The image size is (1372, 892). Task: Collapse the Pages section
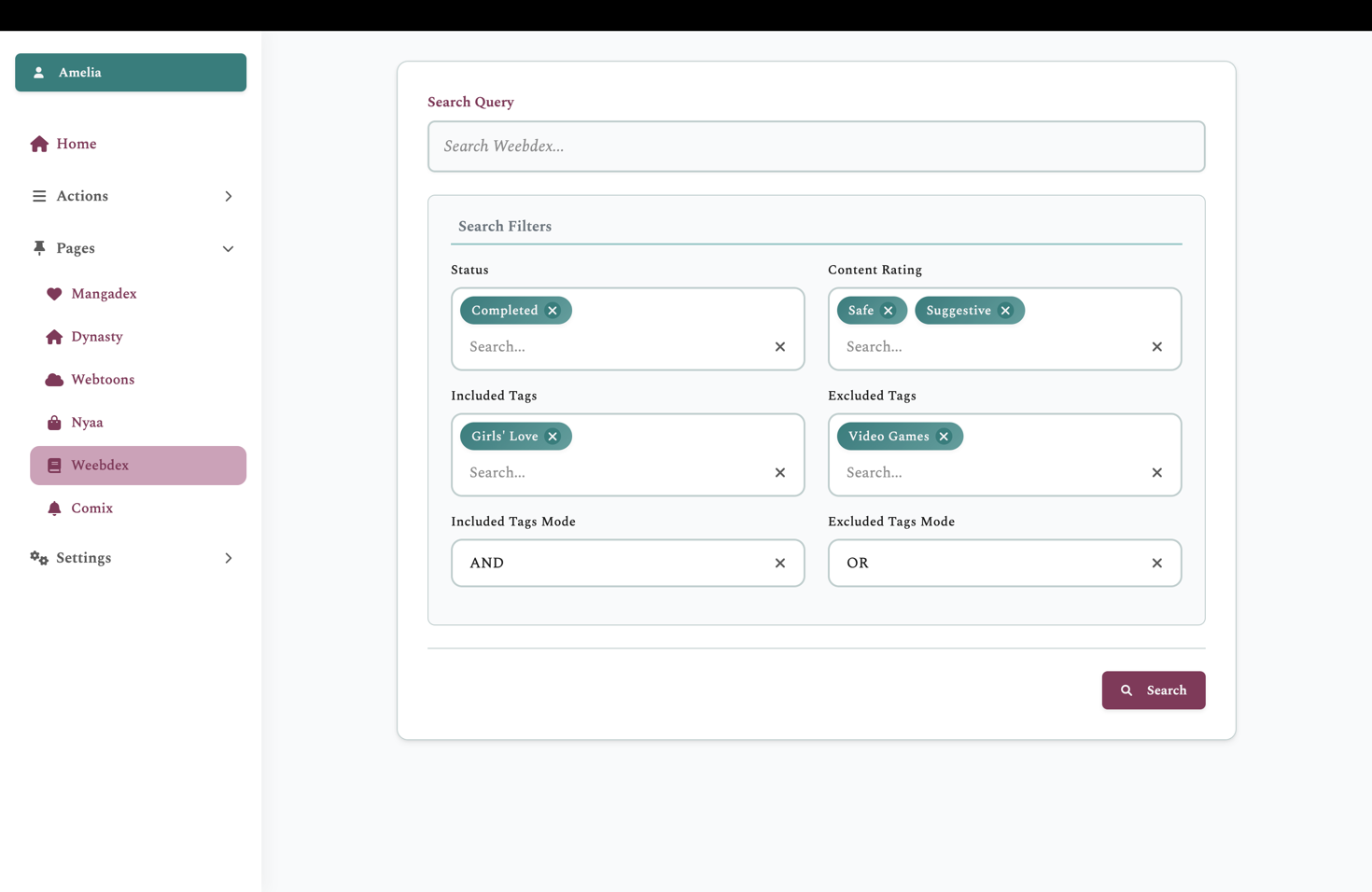[x=228, y=249]
